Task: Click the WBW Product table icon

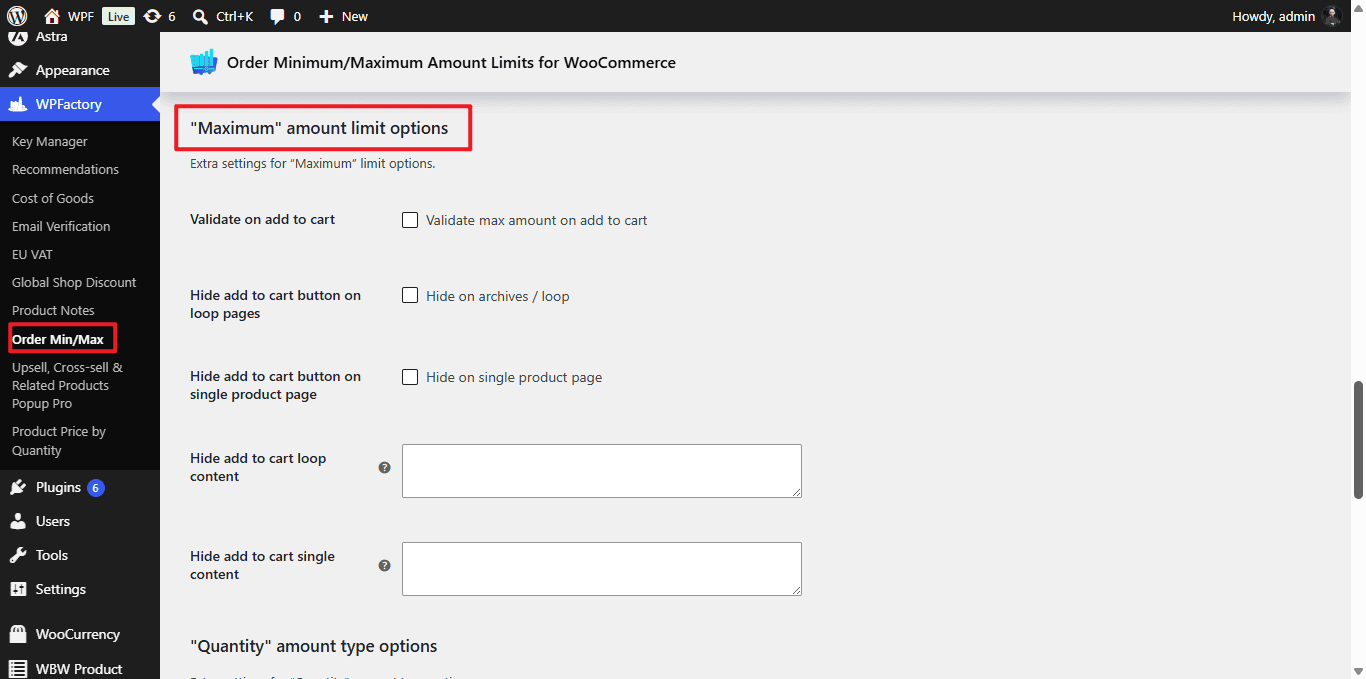Action: point(17,668)
